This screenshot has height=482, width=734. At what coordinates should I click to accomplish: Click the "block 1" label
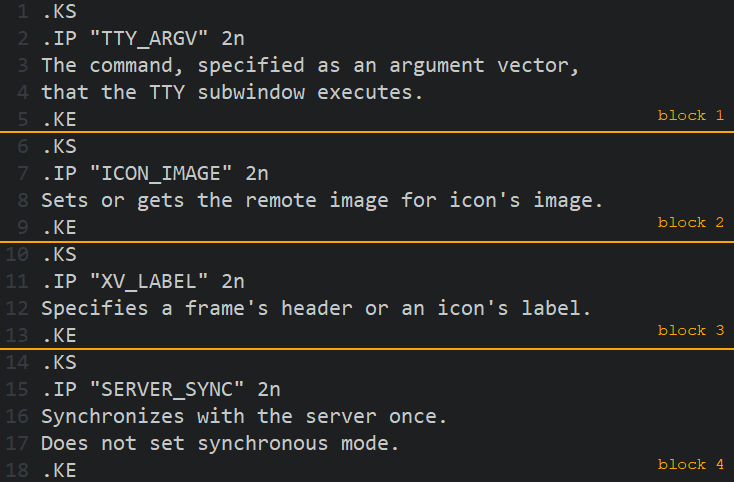tap(690, 115)
